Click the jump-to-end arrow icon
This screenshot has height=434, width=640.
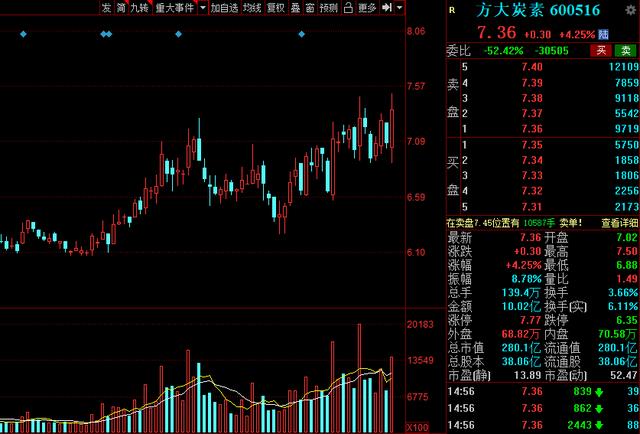pyautogui.click(x=387, y=7)
